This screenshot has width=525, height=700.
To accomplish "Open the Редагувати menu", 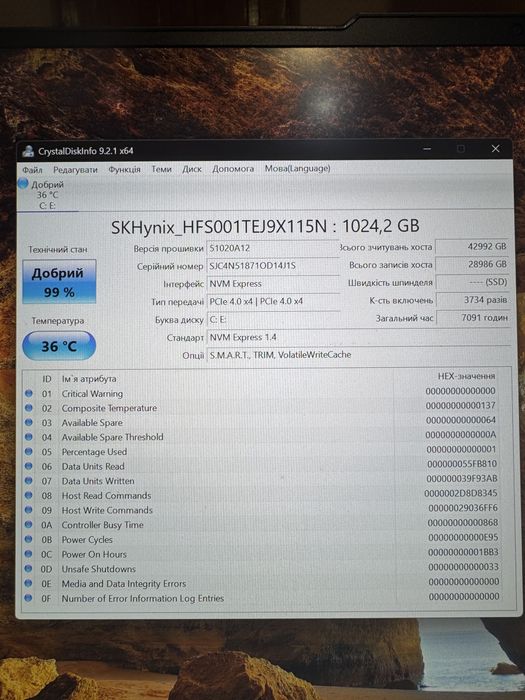I will 75,170.
